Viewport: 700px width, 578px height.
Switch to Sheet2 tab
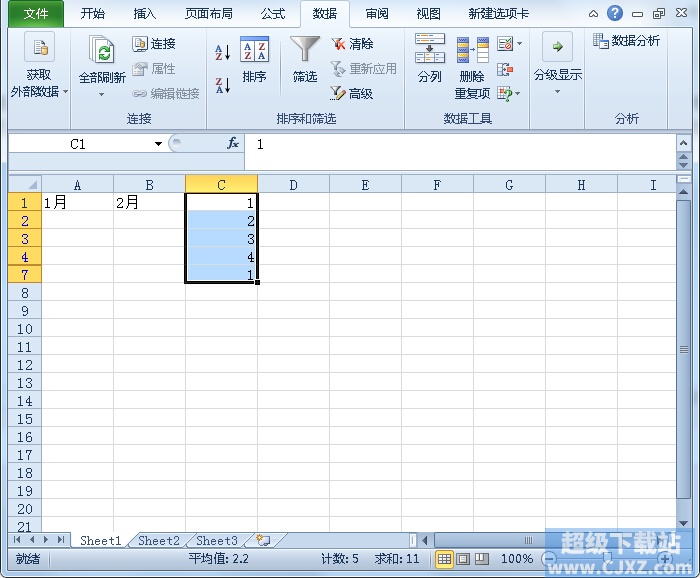point(159,541)
